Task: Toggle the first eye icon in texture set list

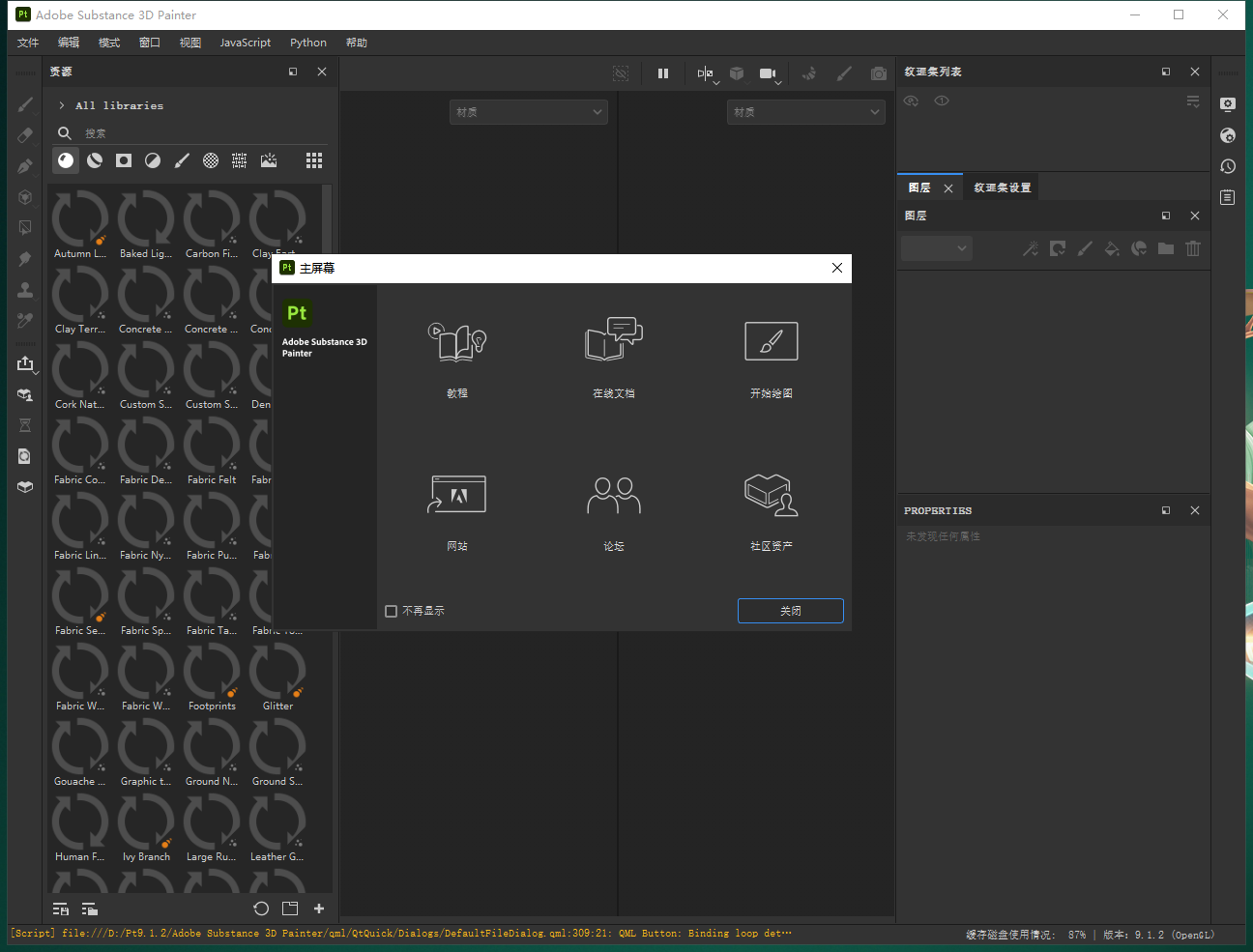Action: click(x=911, y=101)
